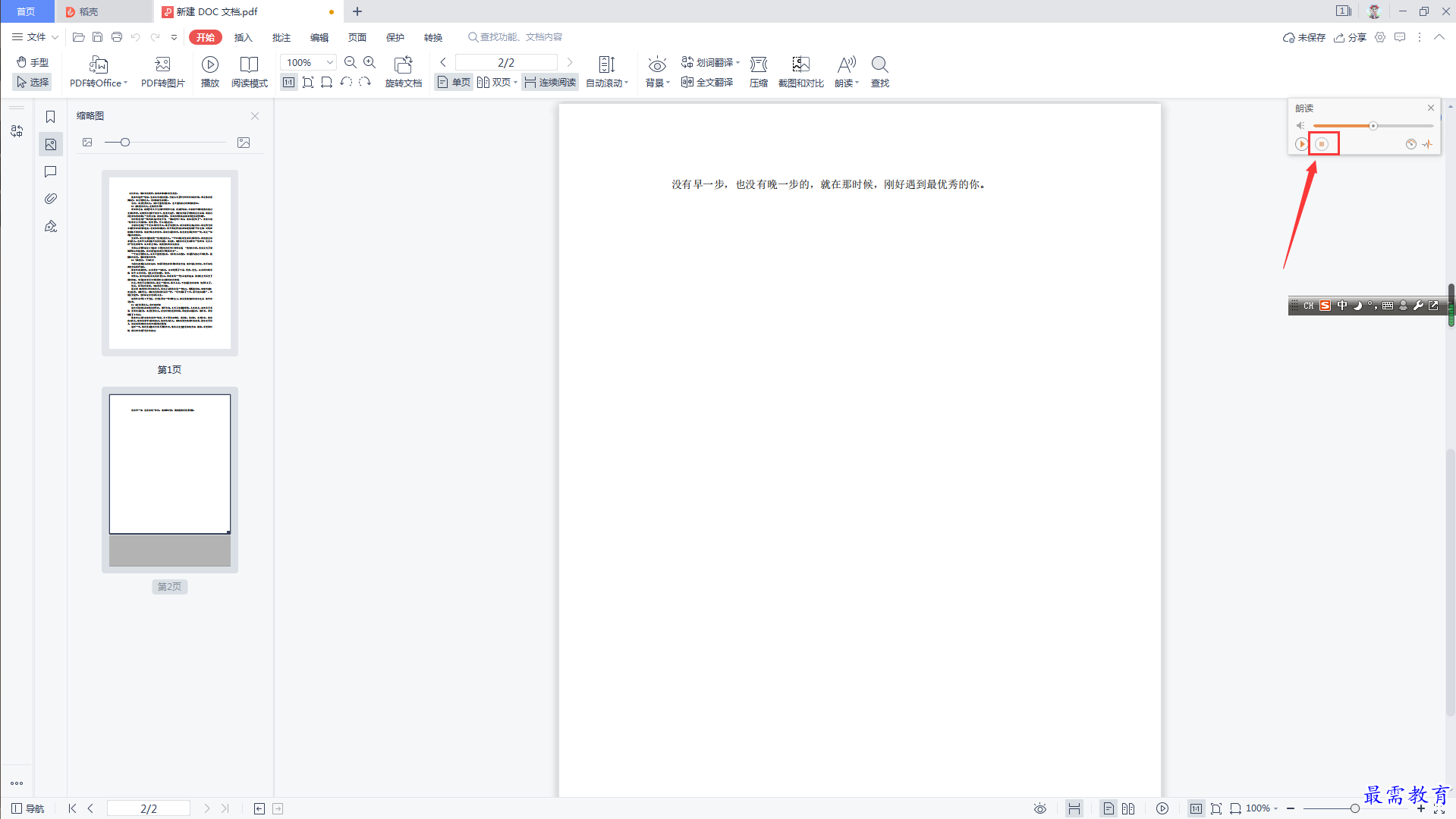The width and height of the screenshot is (1456, 819).
Task: Open the bookmark panel in left sidebar
Action: point(51,117)
